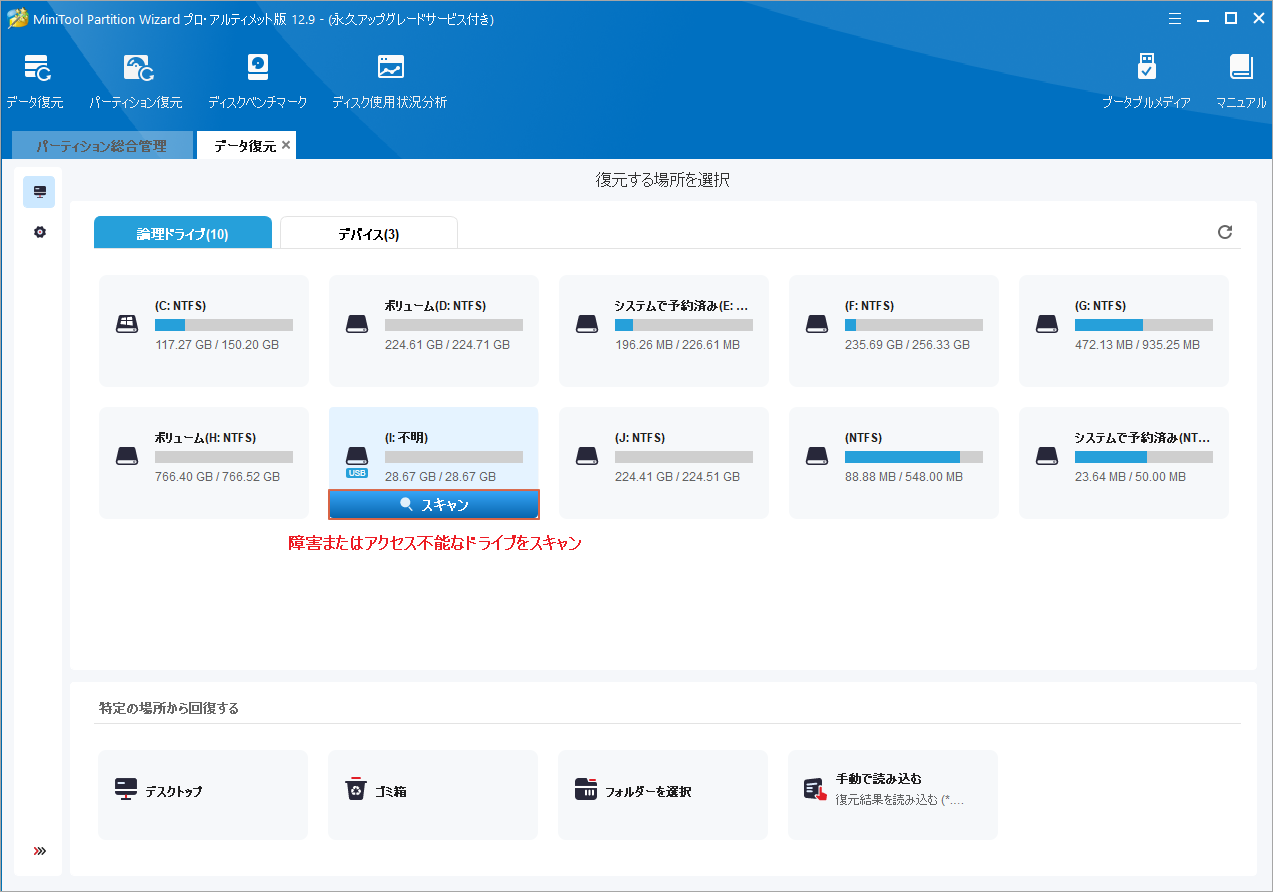Click the F: NTFS drive icon
This screenshot has width=1273, height=892.
(x=817, y=324)
